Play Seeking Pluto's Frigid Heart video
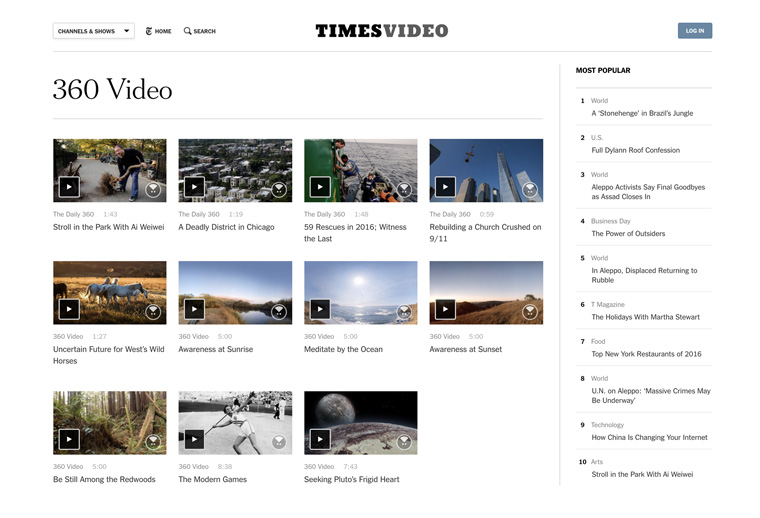The image size is (760, 518). (320, 440)
